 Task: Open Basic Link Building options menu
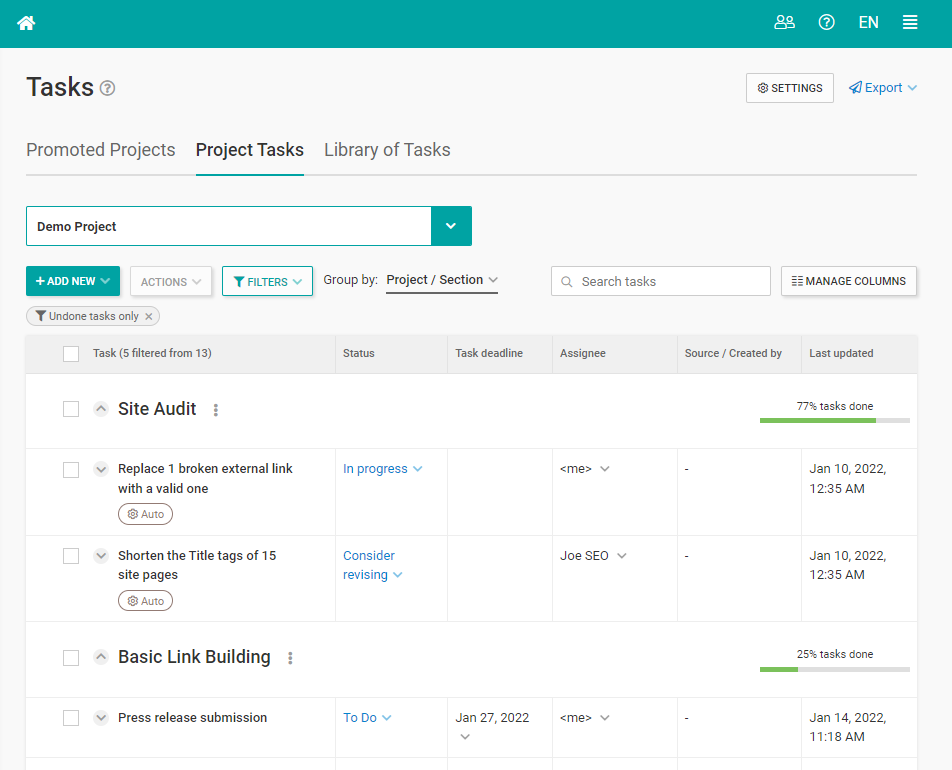[290, 658]
